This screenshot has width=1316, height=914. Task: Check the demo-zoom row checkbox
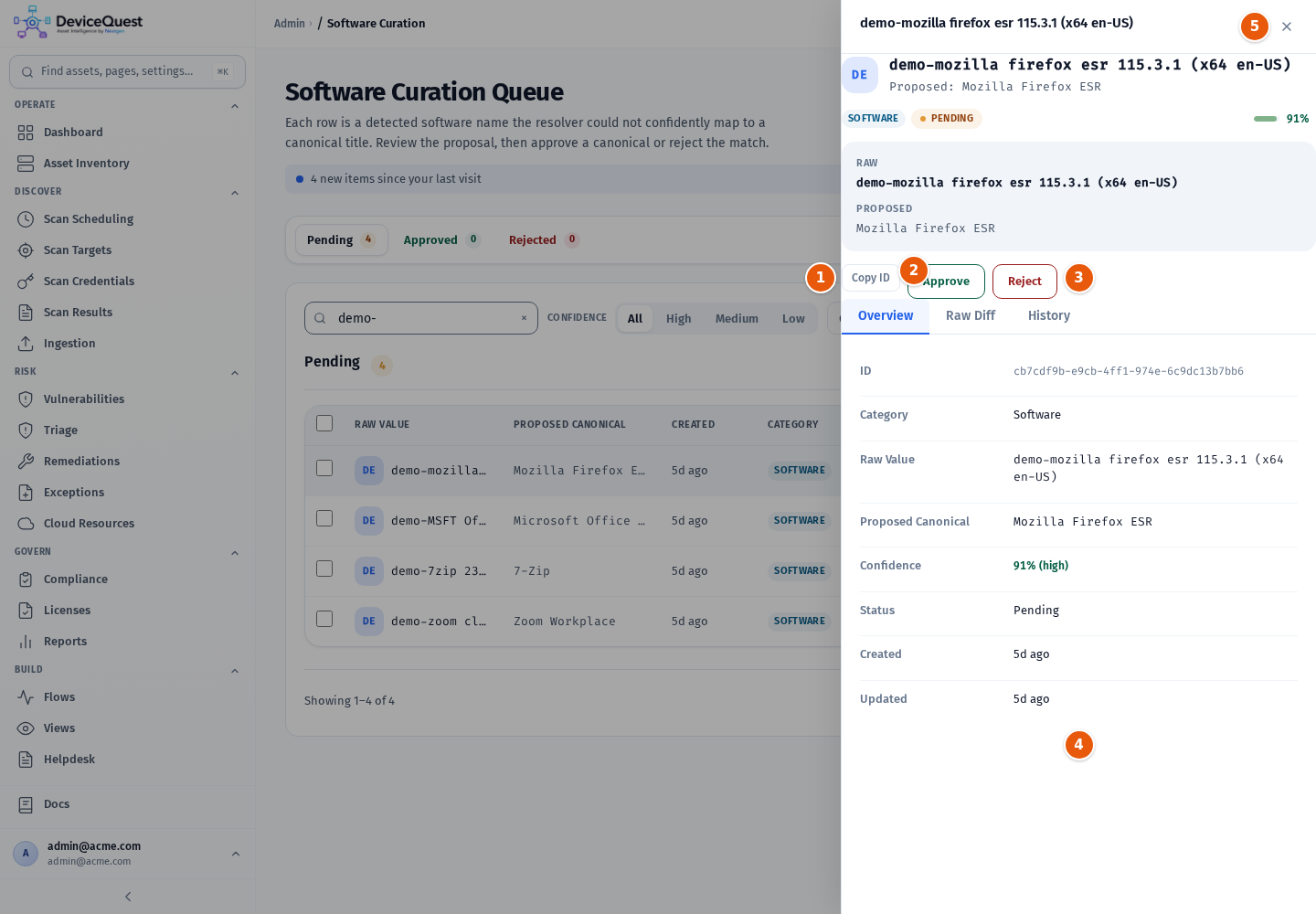click(324, 619)
